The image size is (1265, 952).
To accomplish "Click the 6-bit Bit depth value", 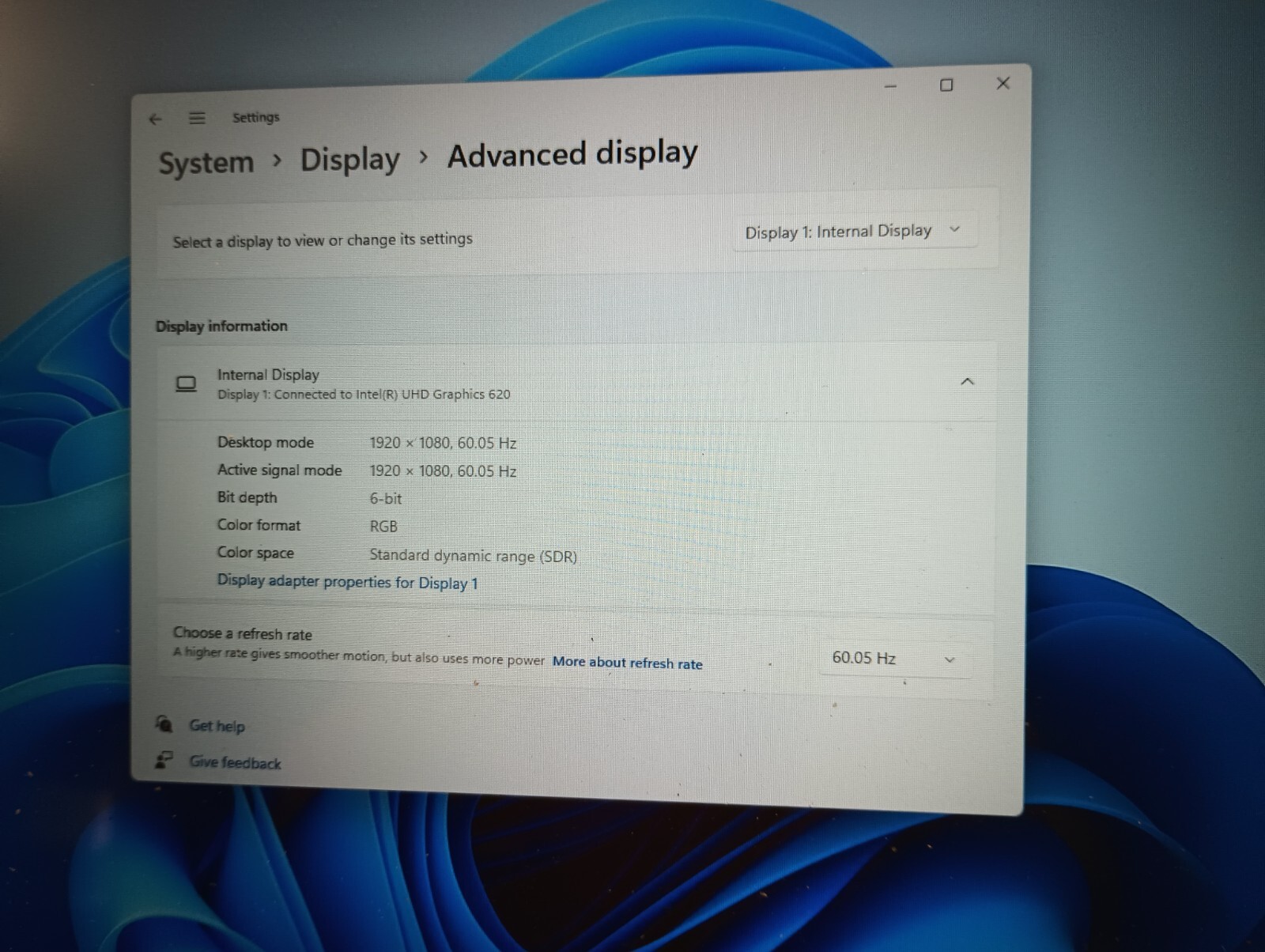I will 386,498.
